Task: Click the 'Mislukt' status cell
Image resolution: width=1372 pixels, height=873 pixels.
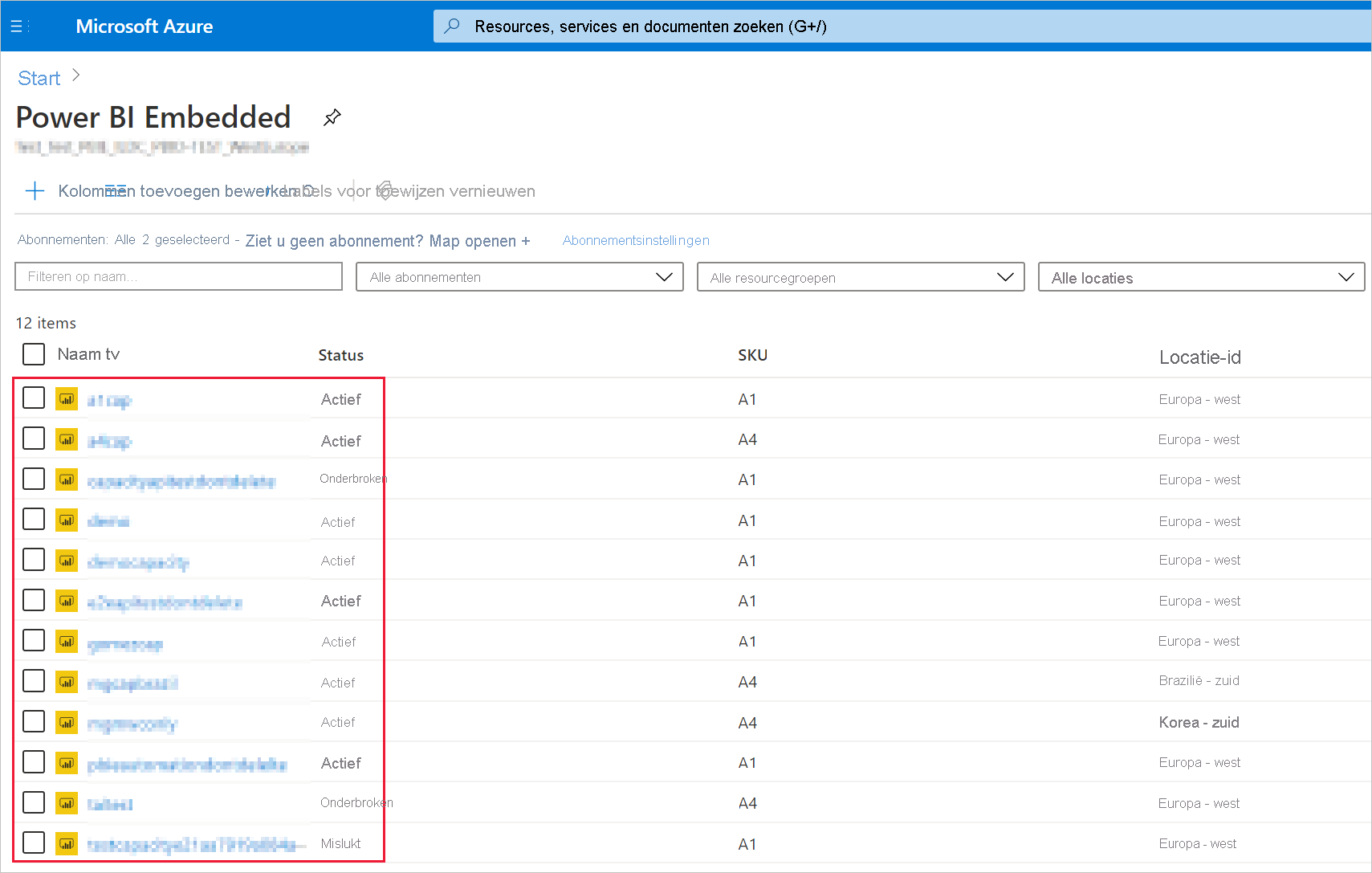Action: tap(340, 843)
